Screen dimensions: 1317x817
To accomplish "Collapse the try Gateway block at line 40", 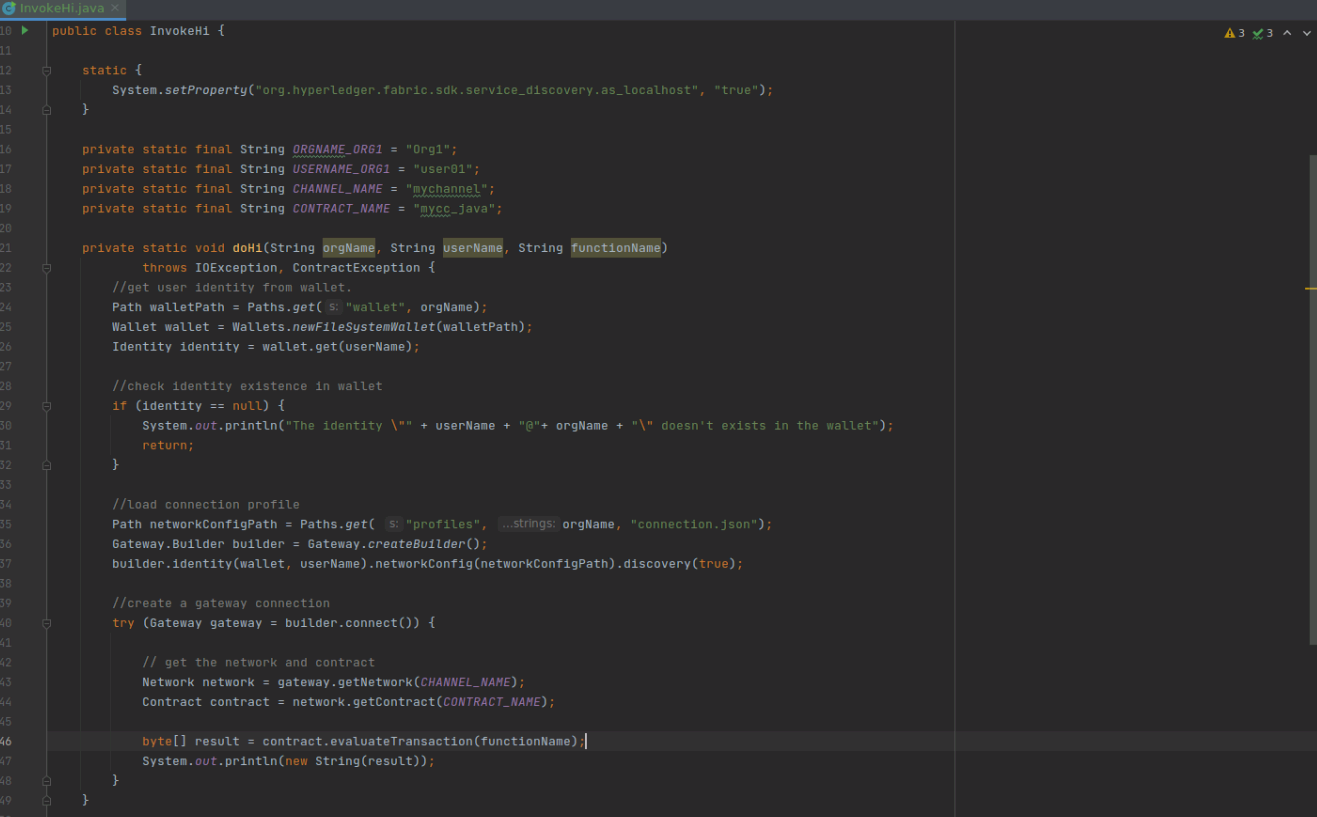I will coord(47,623).
